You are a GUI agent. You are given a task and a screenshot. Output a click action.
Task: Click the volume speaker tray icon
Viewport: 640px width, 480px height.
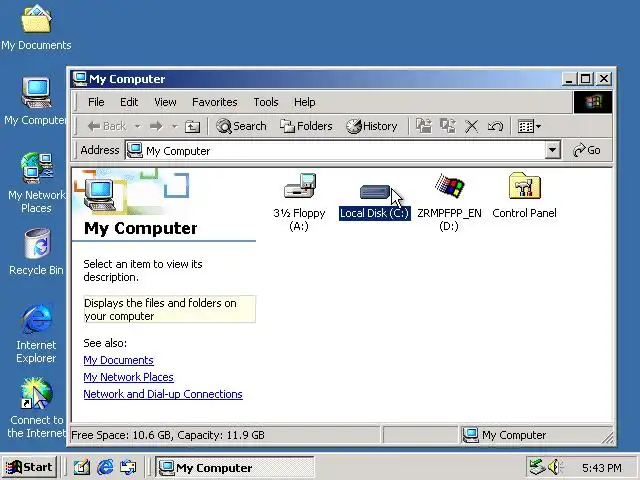(555, 467)
